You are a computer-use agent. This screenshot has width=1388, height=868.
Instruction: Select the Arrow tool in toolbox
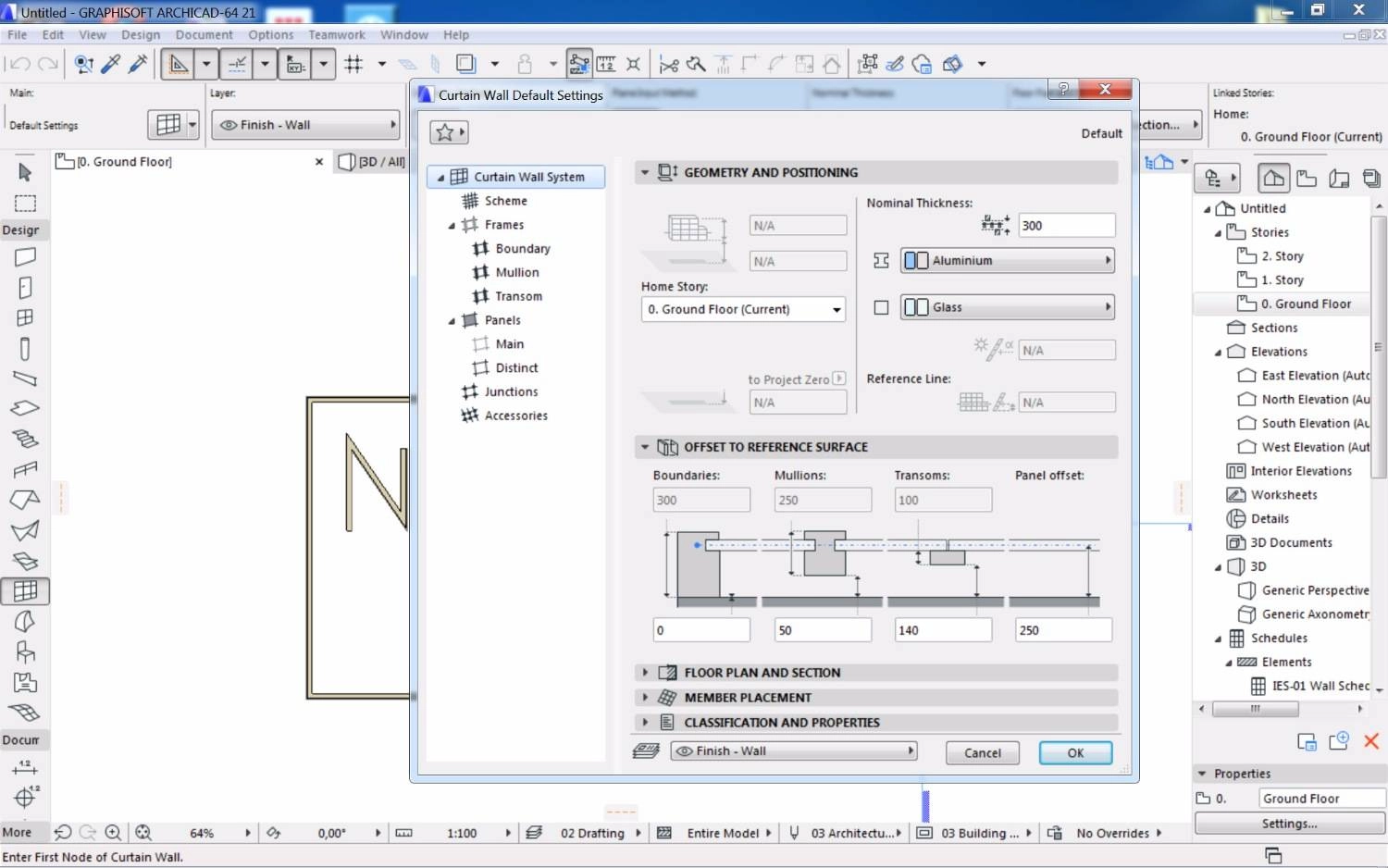[x=25, y=172]
